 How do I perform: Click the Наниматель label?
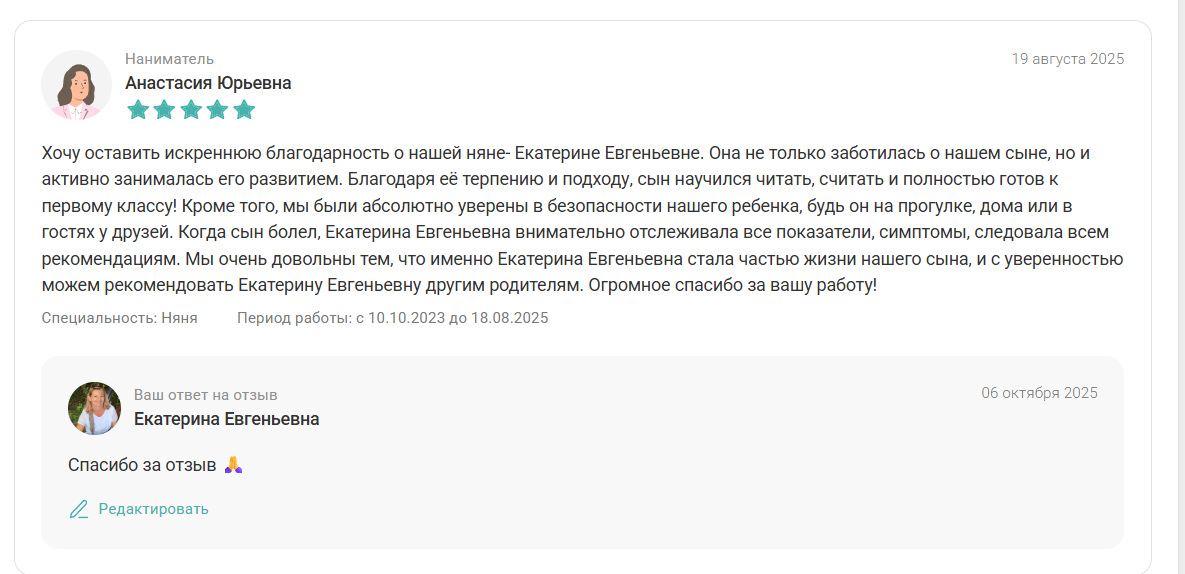tap(169, 59)
